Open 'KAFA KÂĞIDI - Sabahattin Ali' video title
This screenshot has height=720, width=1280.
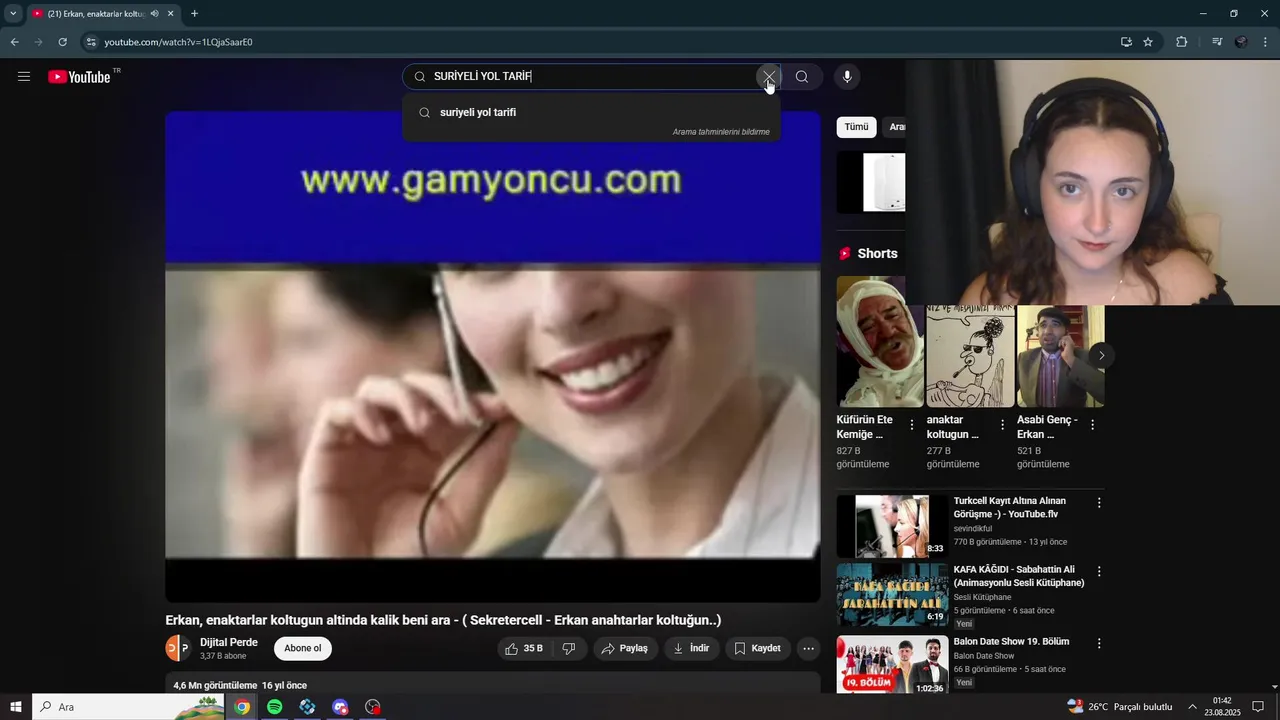click(x=1019, y=576)
